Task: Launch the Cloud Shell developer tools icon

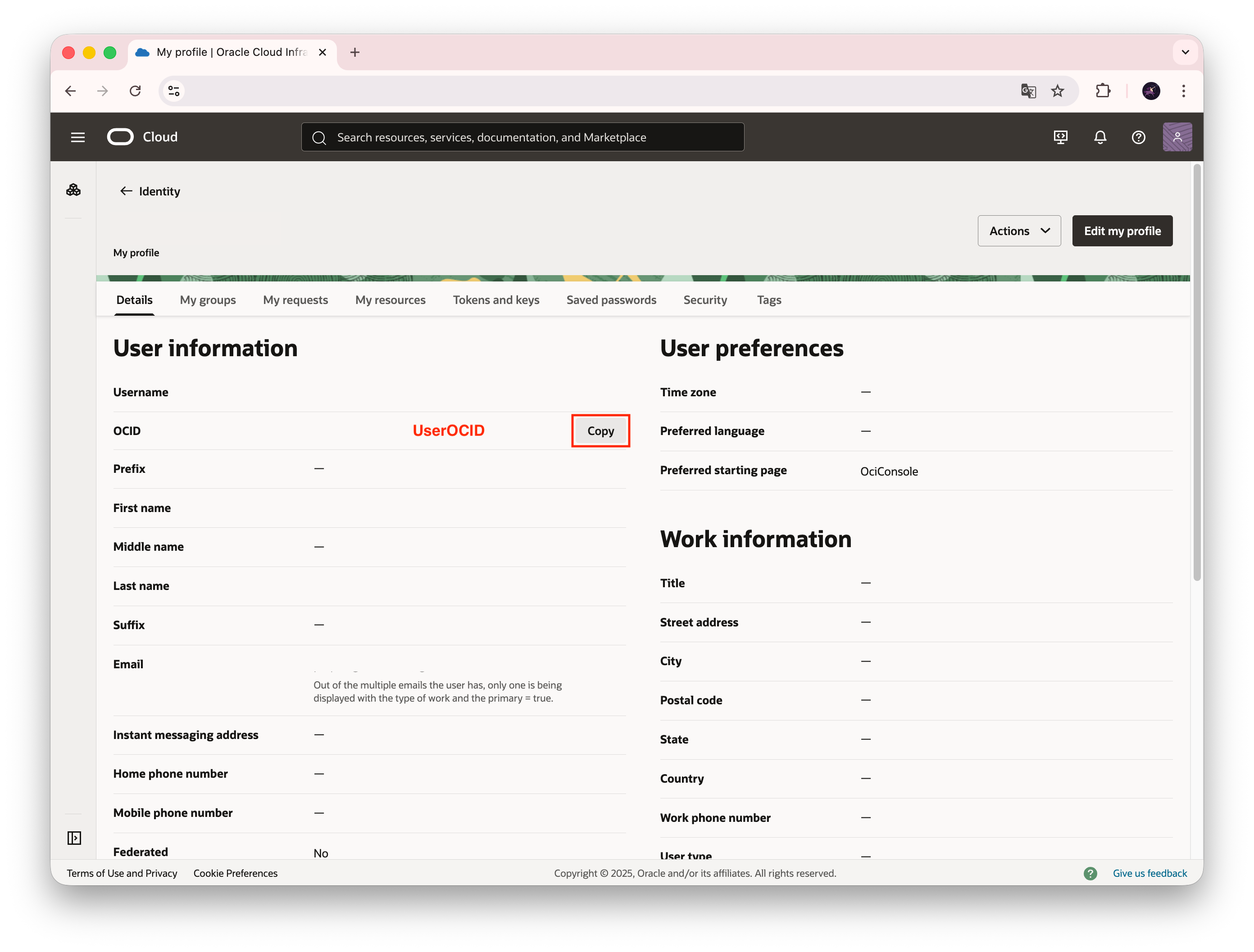Action: pos(1060,137)
